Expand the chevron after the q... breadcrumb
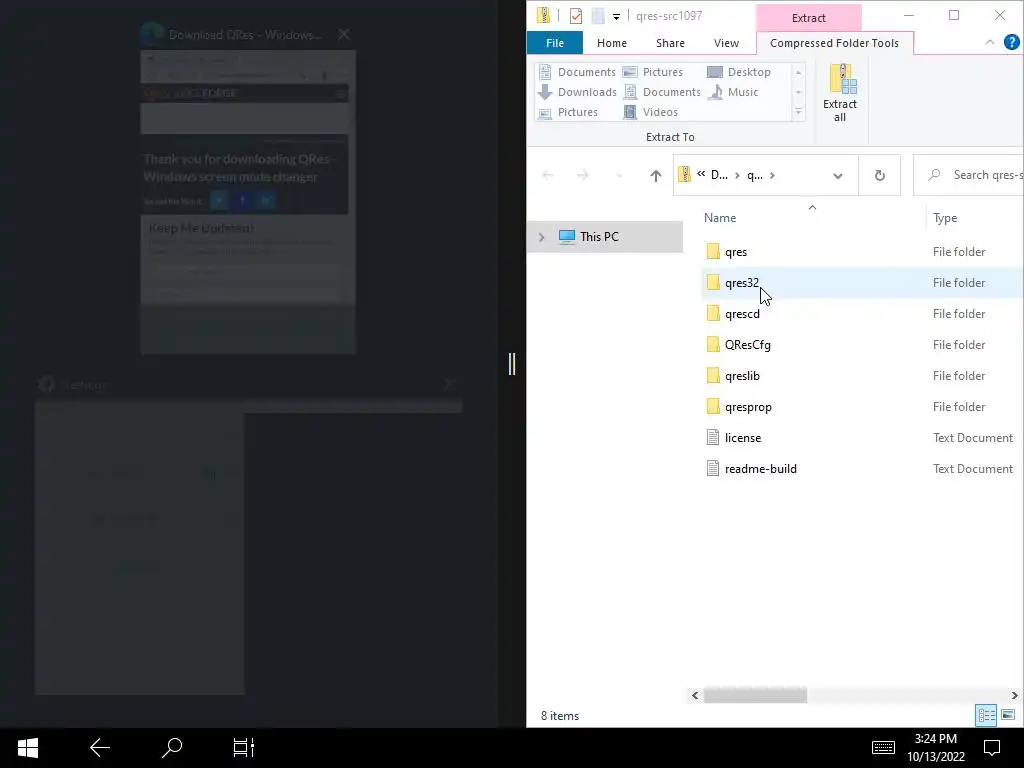 772,175
